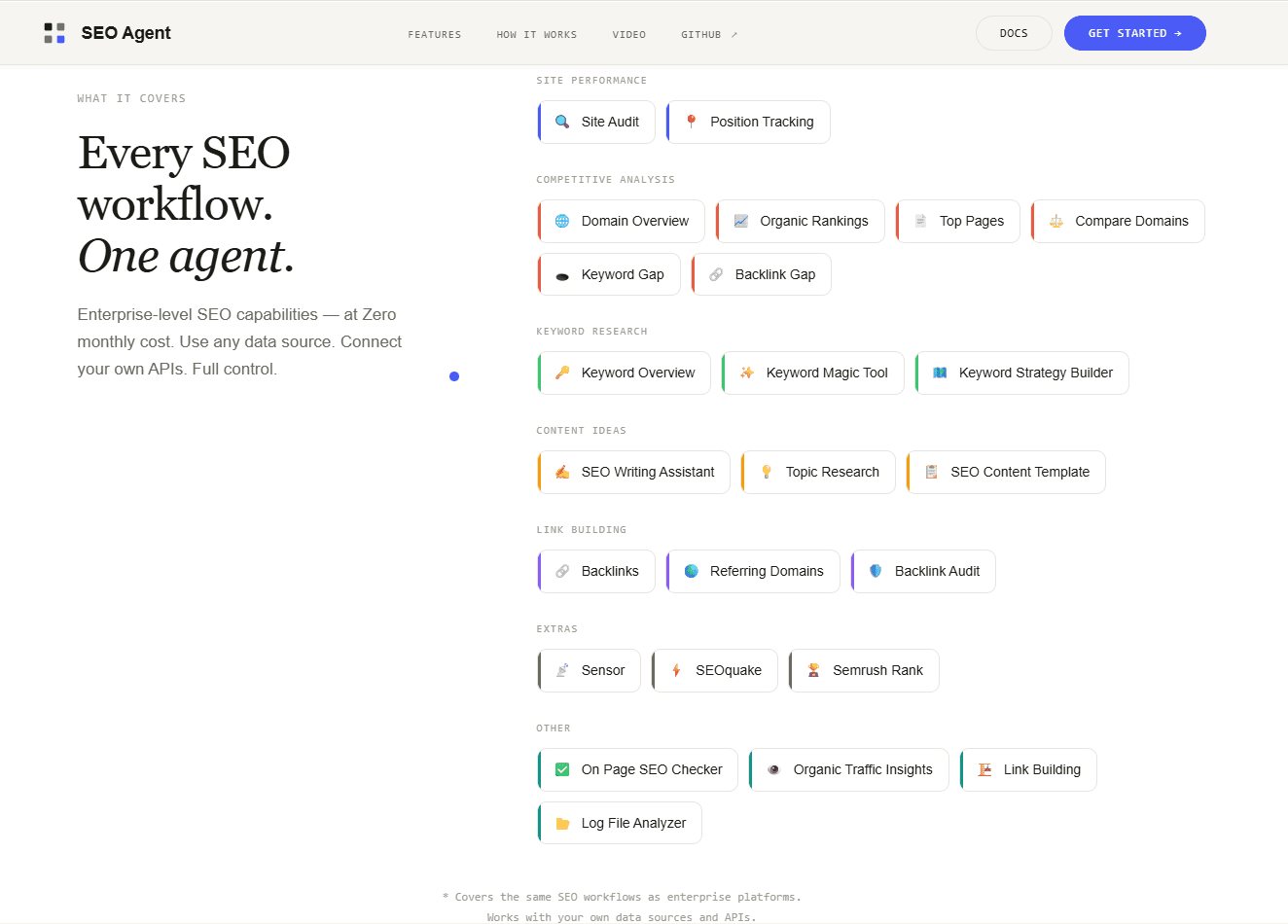Click the lightning icon on SEOquake
The width and height of the screenshot is (1288, 924).
pos(676,670)
